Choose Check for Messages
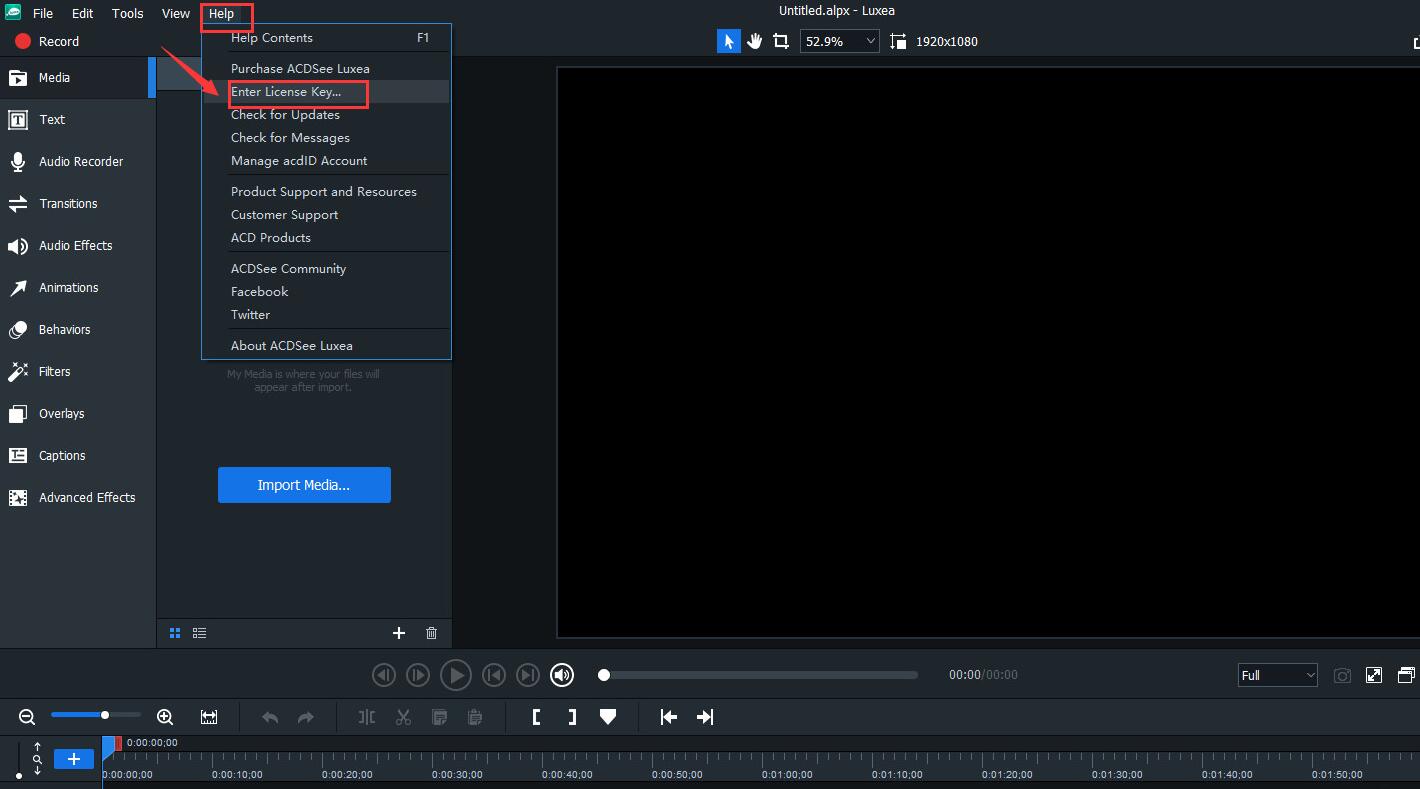 click(326, 137)
